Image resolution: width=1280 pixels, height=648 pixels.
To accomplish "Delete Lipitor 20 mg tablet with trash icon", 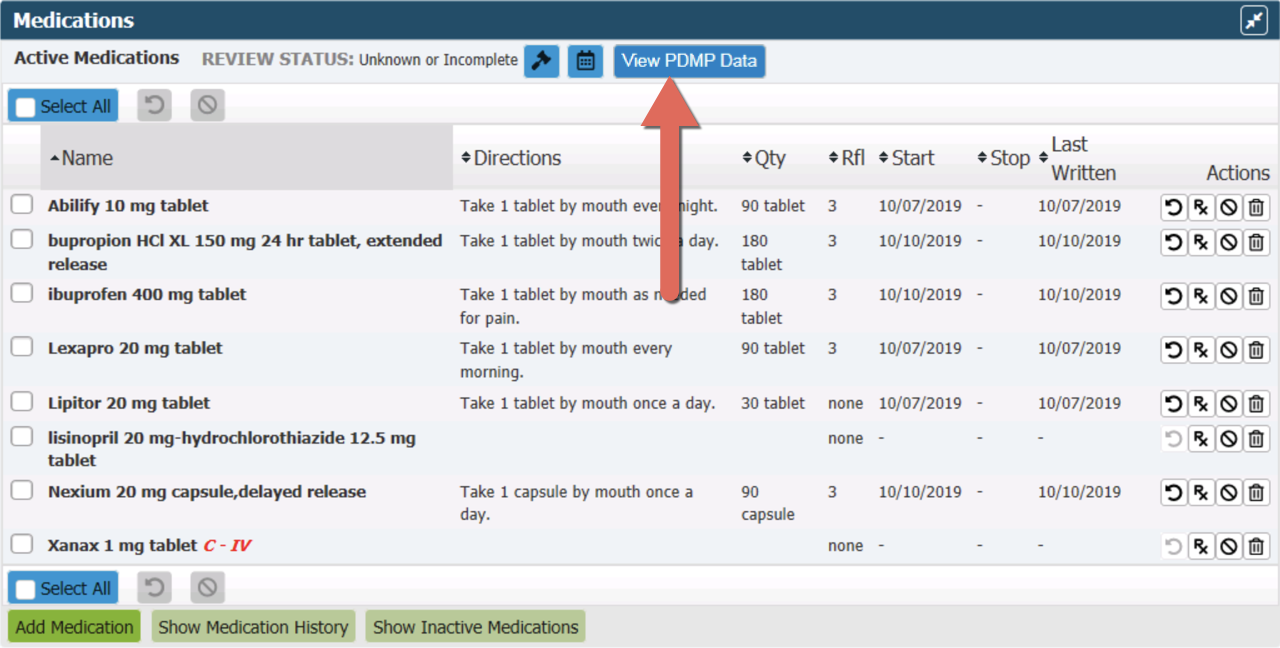I will [1257, 404].
